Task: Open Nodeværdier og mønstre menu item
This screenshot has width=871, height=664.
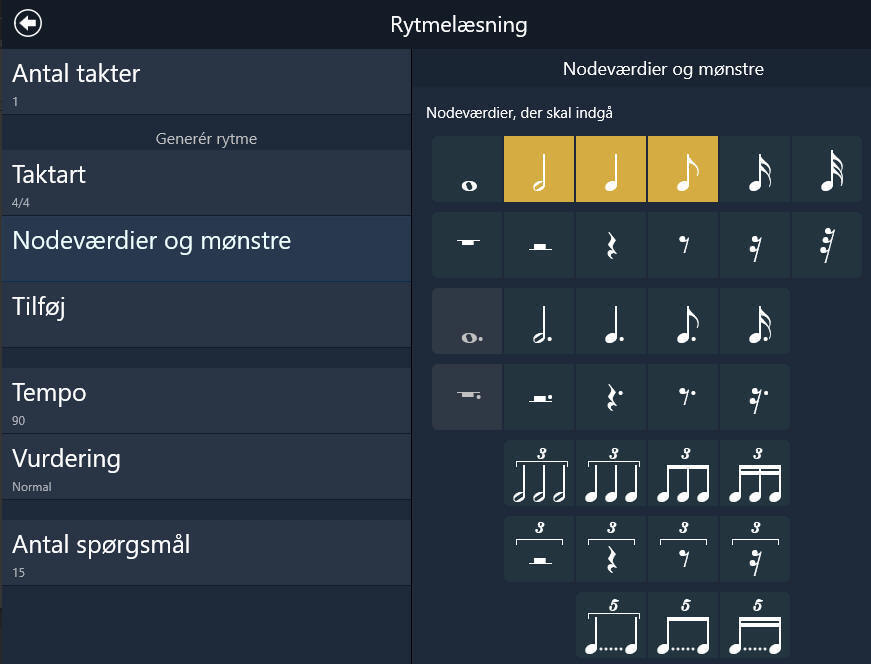Action: [206, 248]
